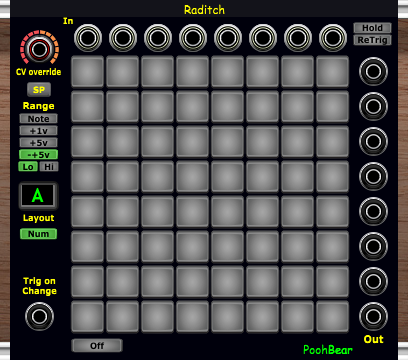This screenshot has height=360, width=408.
Task: Click the fifth In jack at top
Action: [x=228, y=38]
